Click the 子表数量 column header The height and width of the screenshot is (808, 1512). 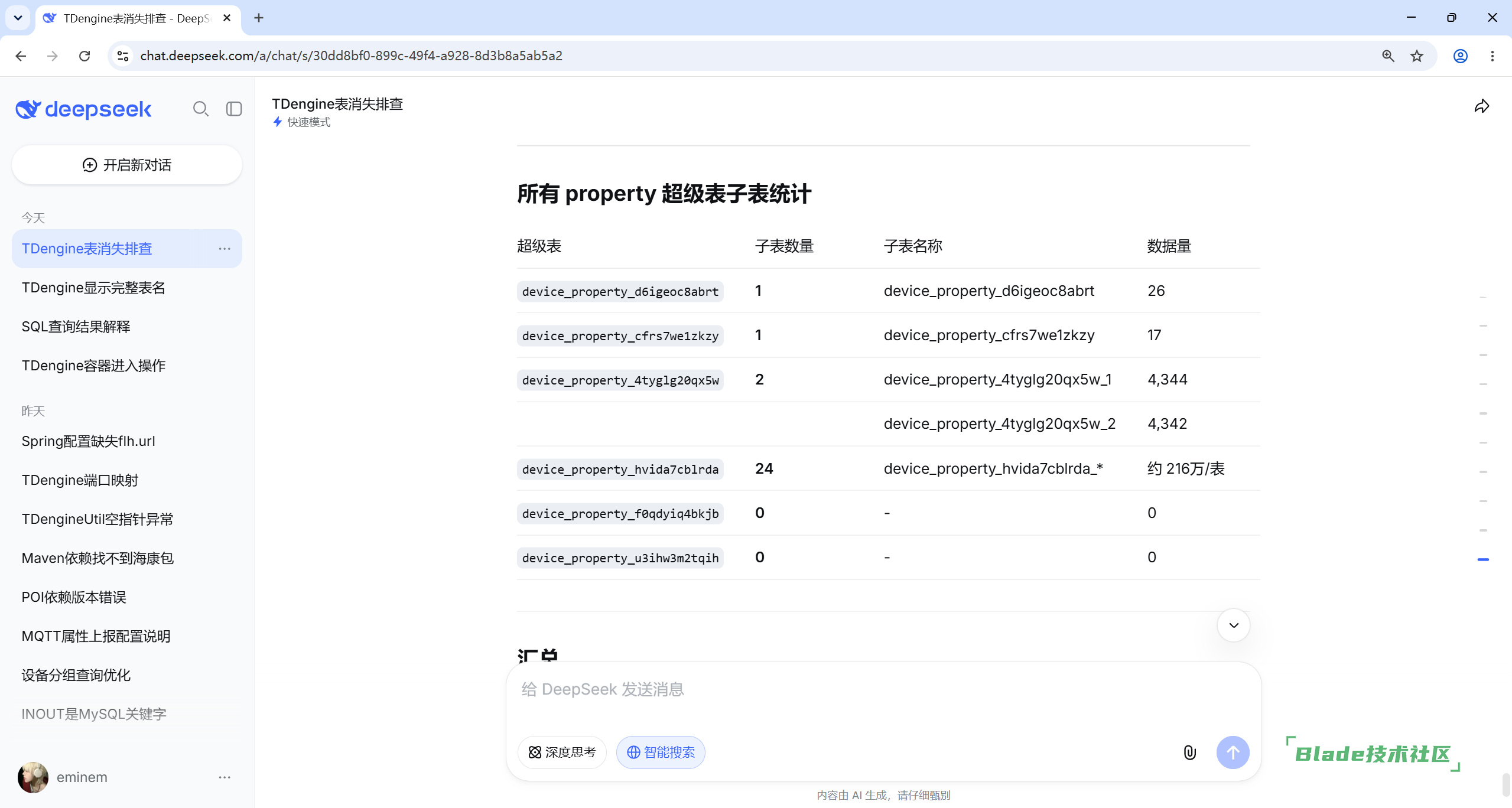[x=784, y=246]
